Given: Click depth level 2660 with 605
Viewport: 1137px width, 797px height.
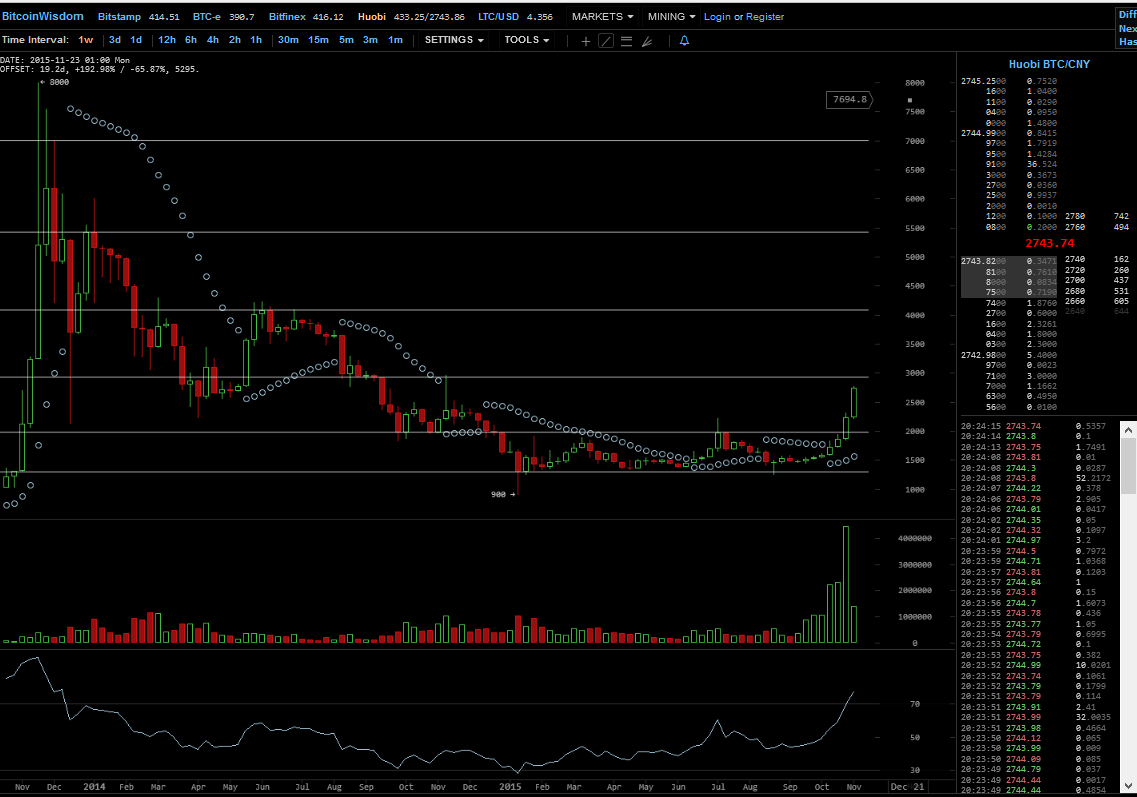Looking at the screenshot, I should (x=1096, y=301).
